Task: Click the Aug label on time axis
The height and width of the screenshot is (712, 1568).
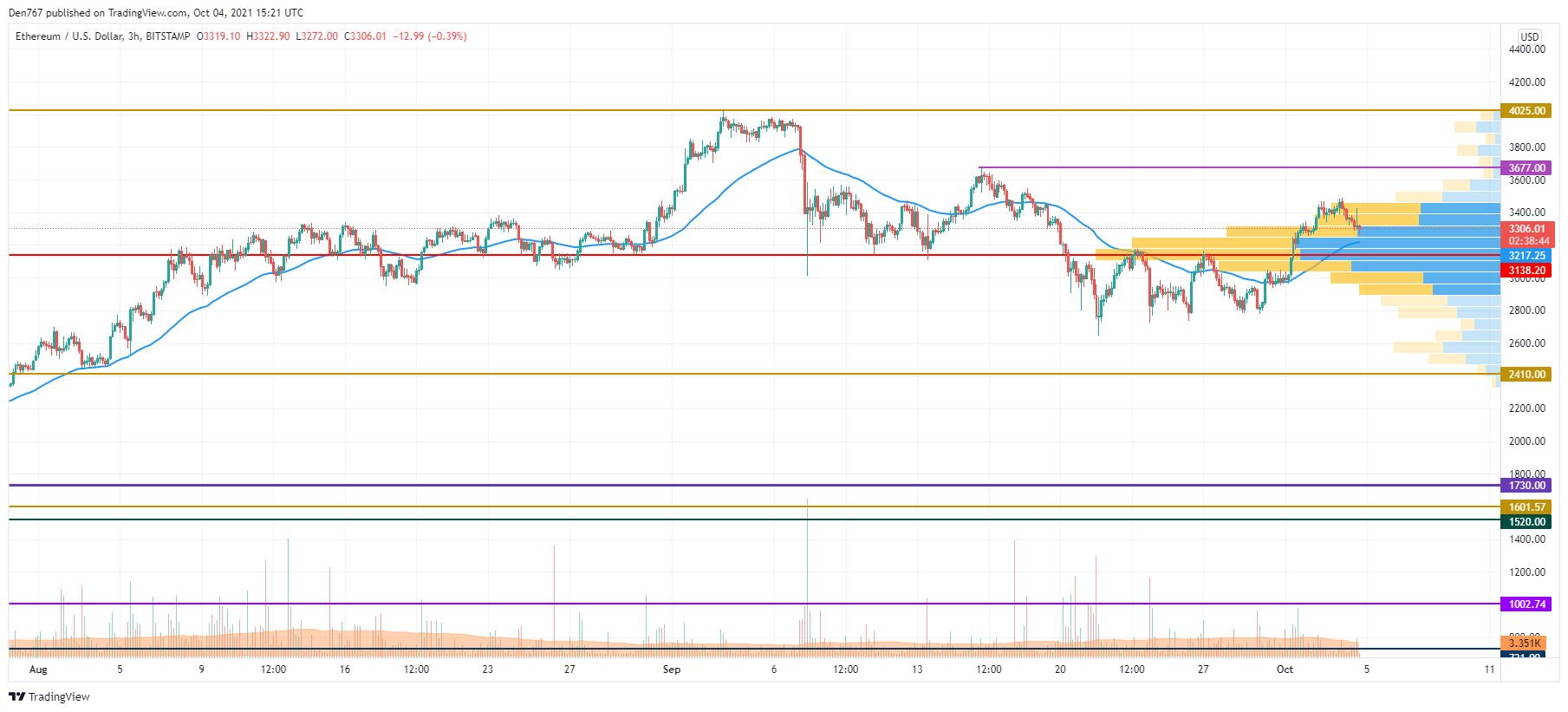Action: point(38,670)
